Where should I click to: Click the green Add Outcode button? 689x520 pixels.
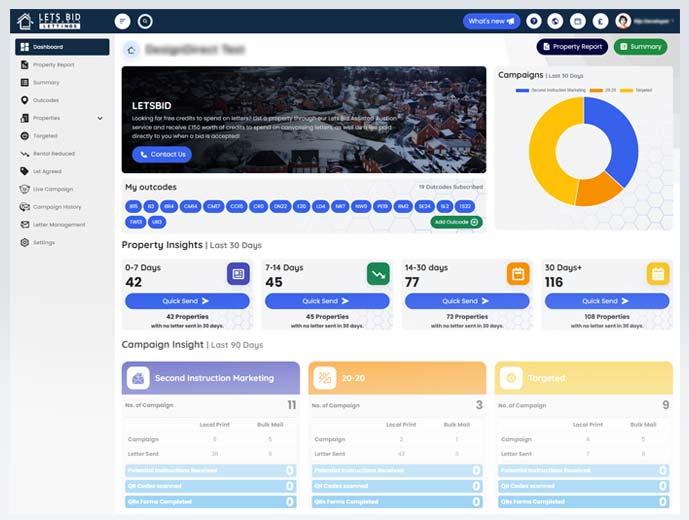[x=456, y=222]
